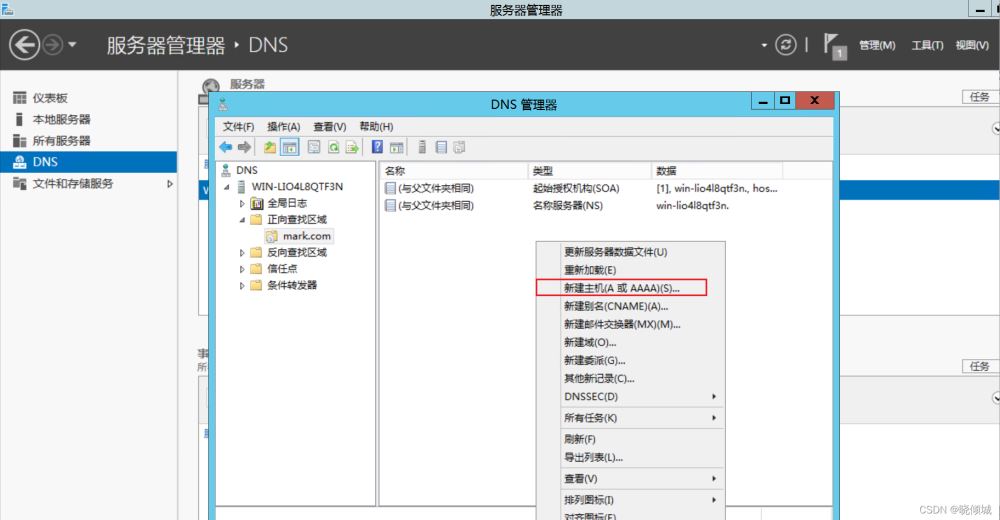Toggle the Show/Hide Console Tree toolbar icon

coord(290,147)
